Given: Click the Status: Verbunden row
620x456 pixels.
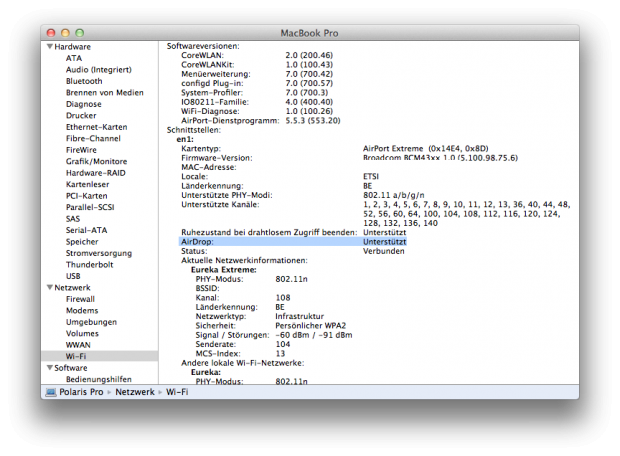Looking at the screenshot, I should pos(293,251).
